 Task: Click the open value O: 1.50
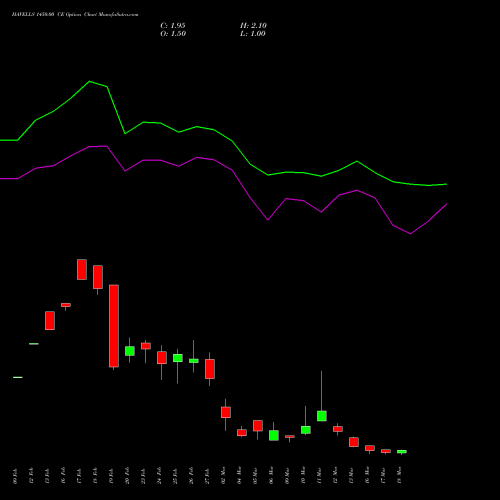[x=173, y=34]
